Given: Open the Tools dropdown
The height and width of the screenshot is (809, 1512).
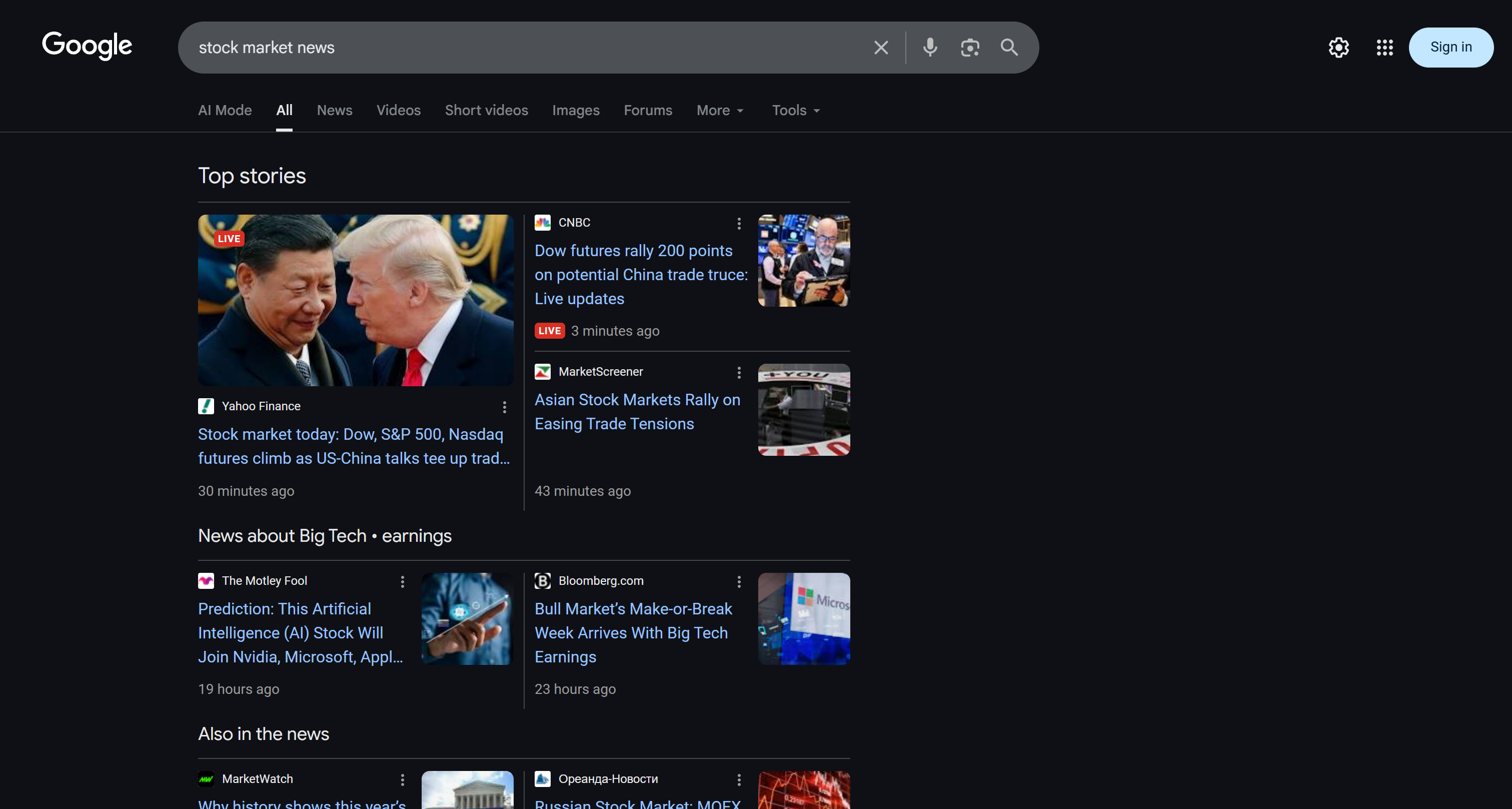Looking at the screenshot, I should pos(795,111).
